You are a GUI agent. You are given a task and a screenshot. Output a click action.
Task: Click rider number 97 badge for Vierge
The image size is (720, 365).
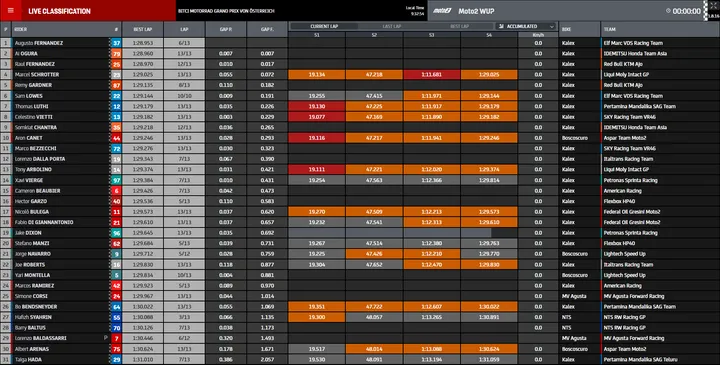click(116, 180)
